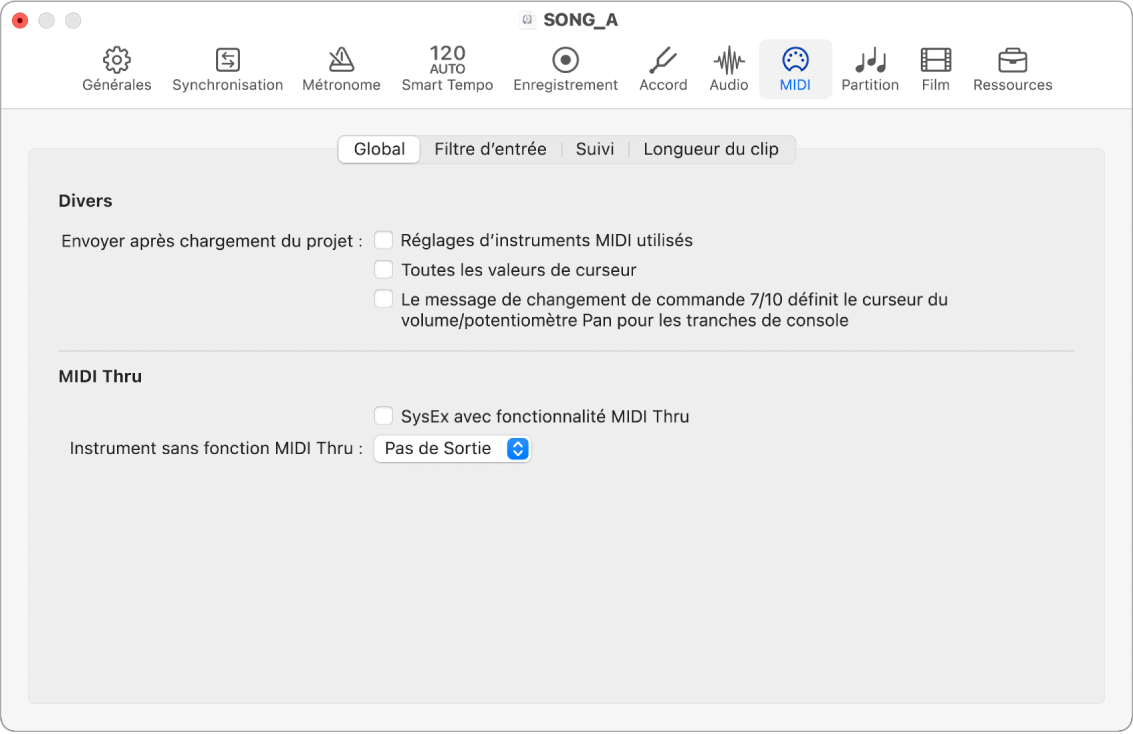Open the Générales settings pane
The image size is (1133, 734).
click(116, 69)
